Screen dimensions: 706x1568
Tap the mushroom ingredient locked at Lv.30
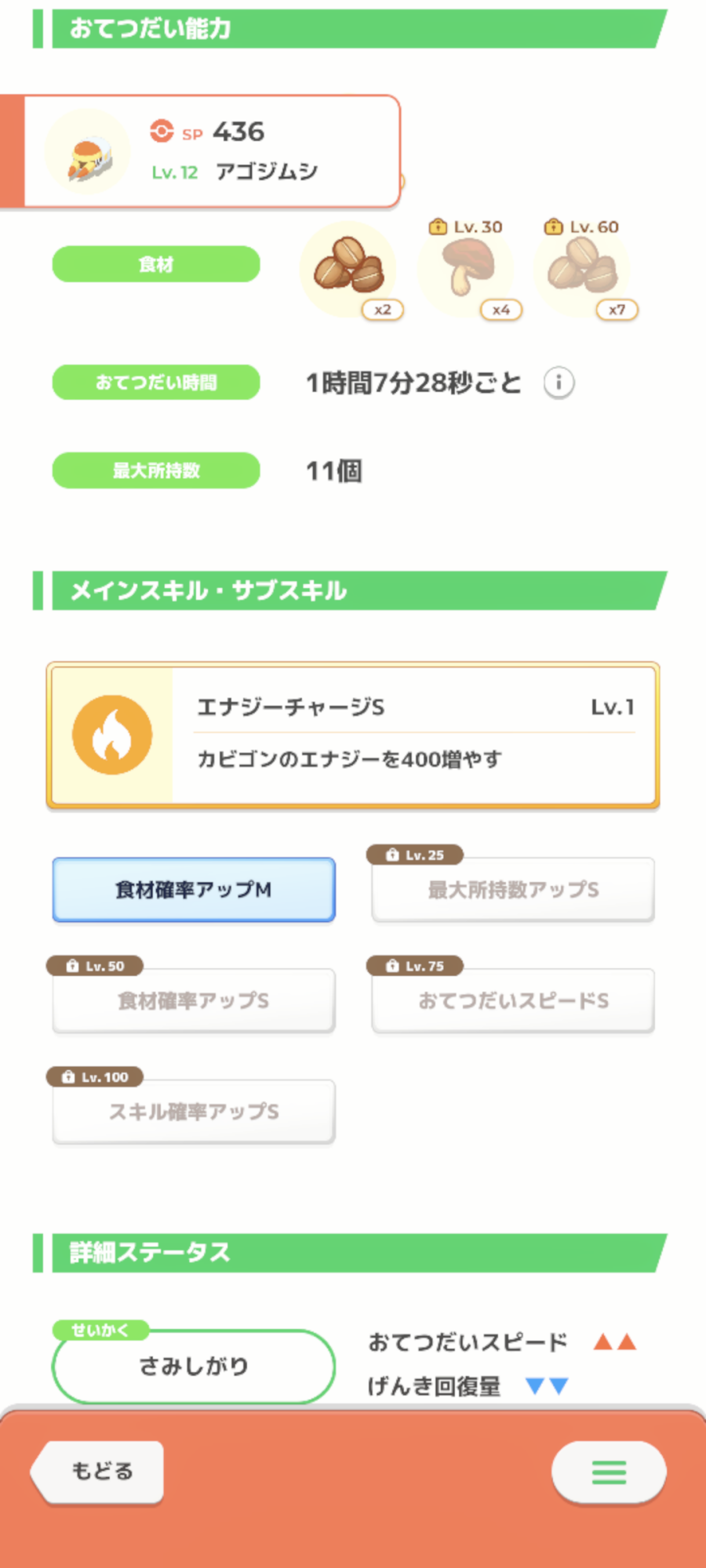pyautogui.click(x=467, y=268)
